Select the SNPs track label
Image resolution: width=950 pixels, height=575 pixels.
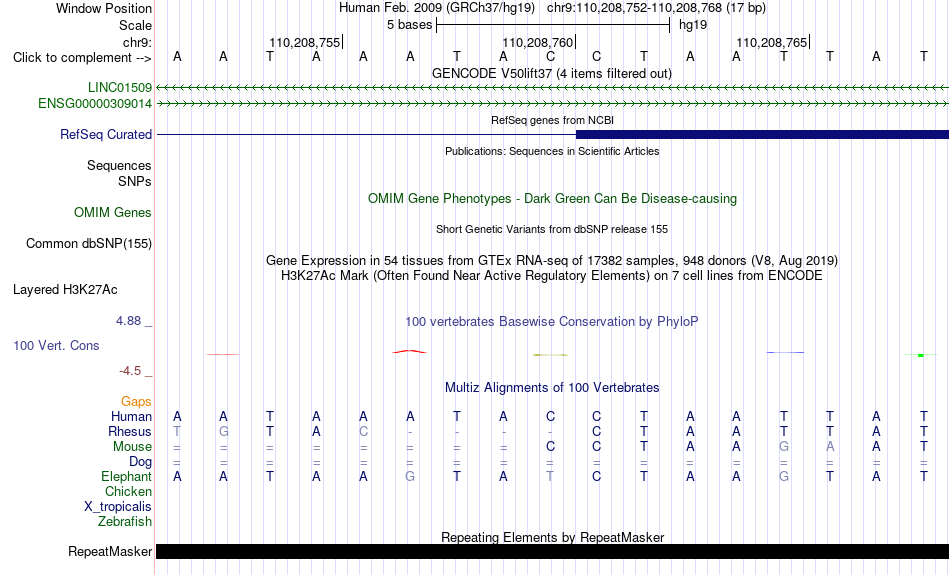135,181
